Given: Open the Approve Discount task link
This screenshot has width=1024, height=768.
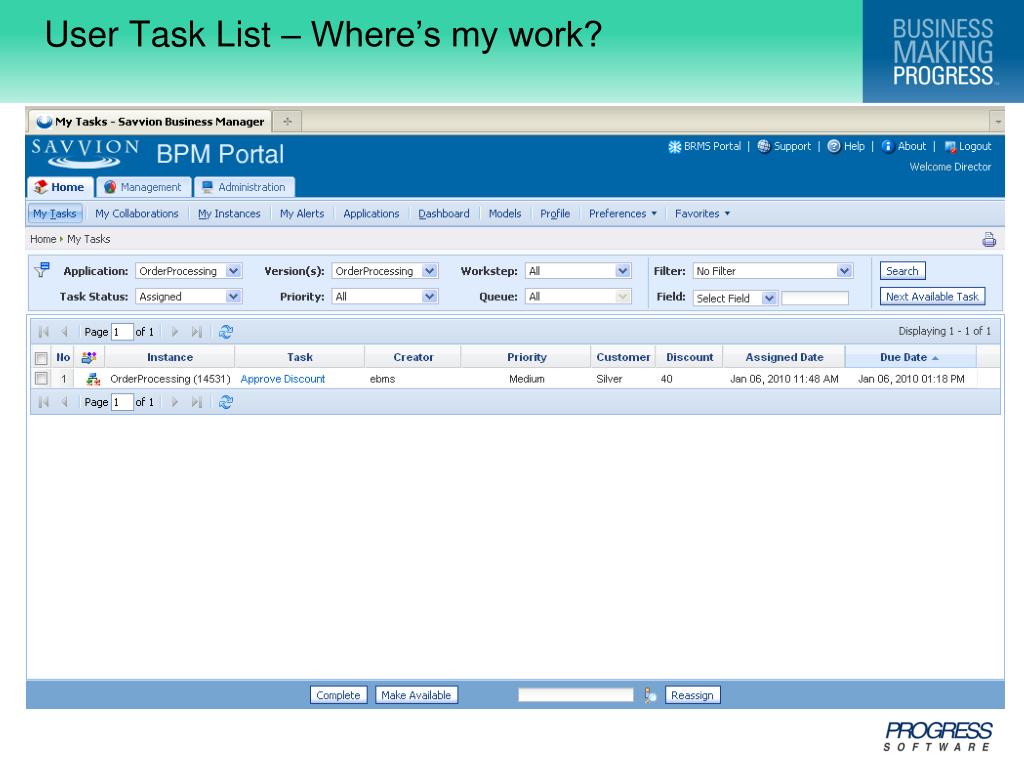Looking at the screenshot, I should (x=283, y=379).
